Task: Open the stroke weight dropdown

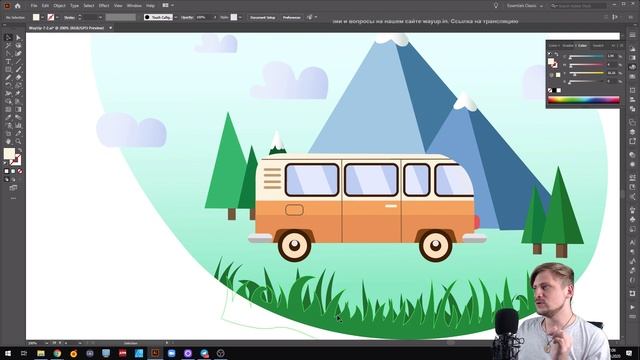Action: click(x=100, y=17)
